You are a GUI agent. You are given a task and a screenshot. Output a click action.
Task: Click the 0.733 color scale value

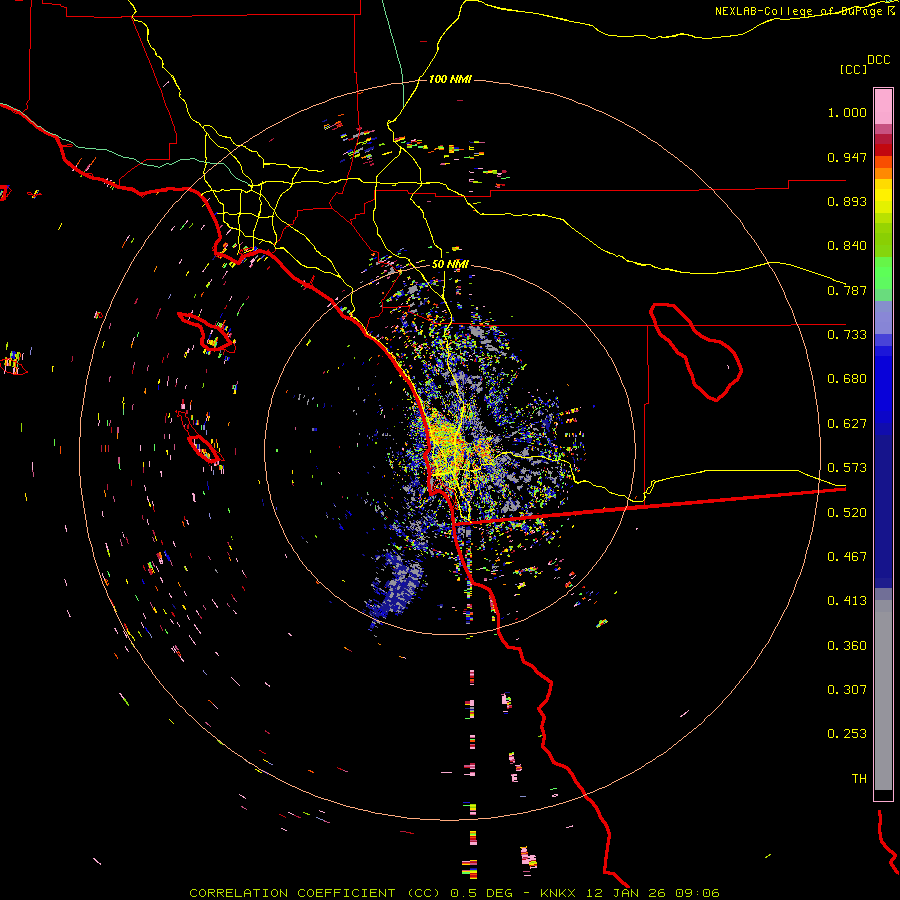[847, 335]
